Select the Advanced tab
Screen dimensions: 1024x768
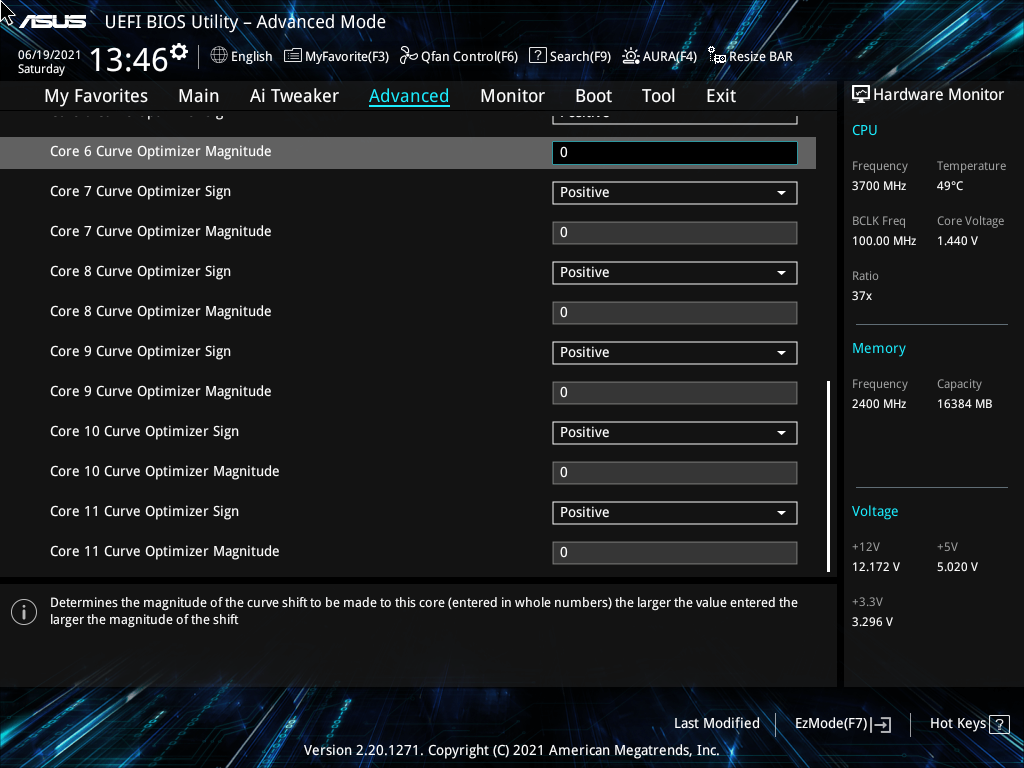click(409, 96)
